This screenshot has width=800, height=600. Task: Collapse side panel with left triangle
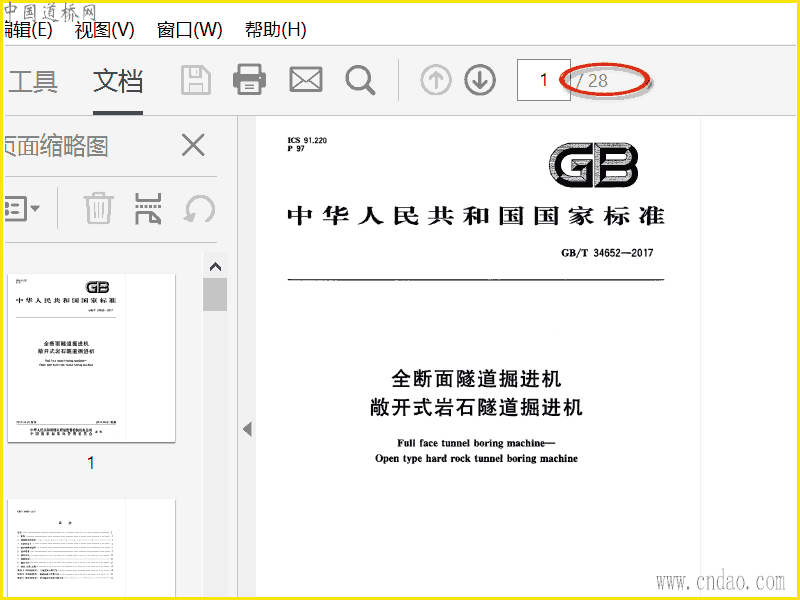pos(247,429)
